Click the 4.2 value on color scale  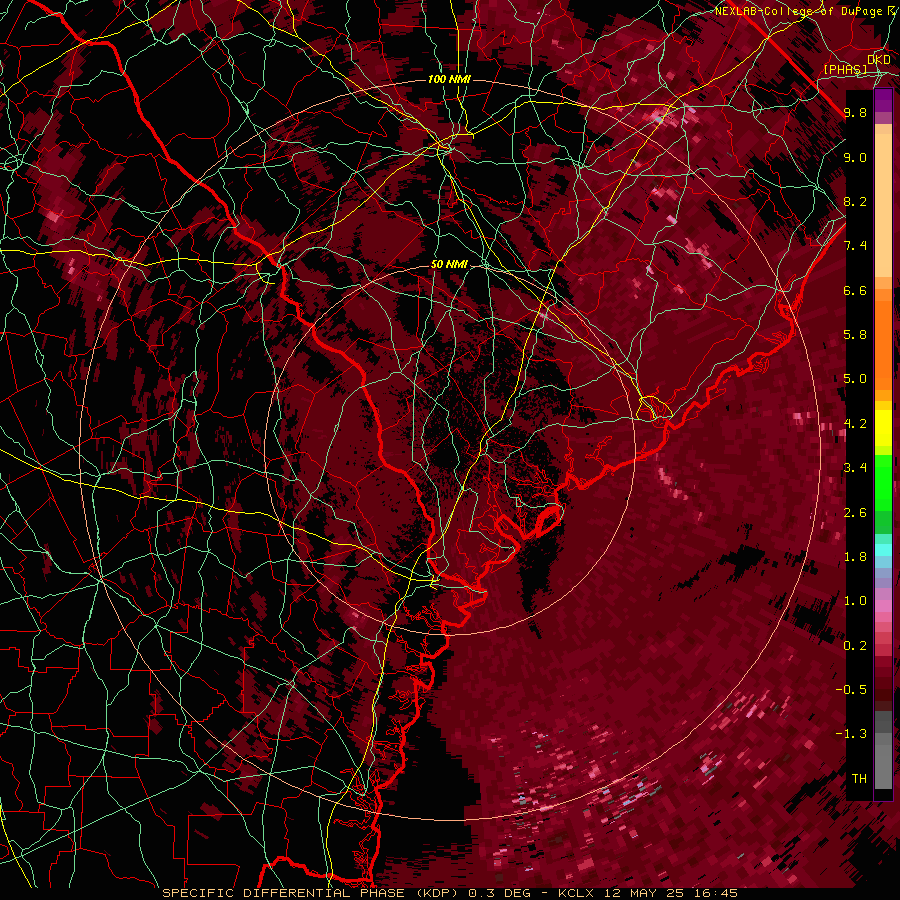pos(855,424)
